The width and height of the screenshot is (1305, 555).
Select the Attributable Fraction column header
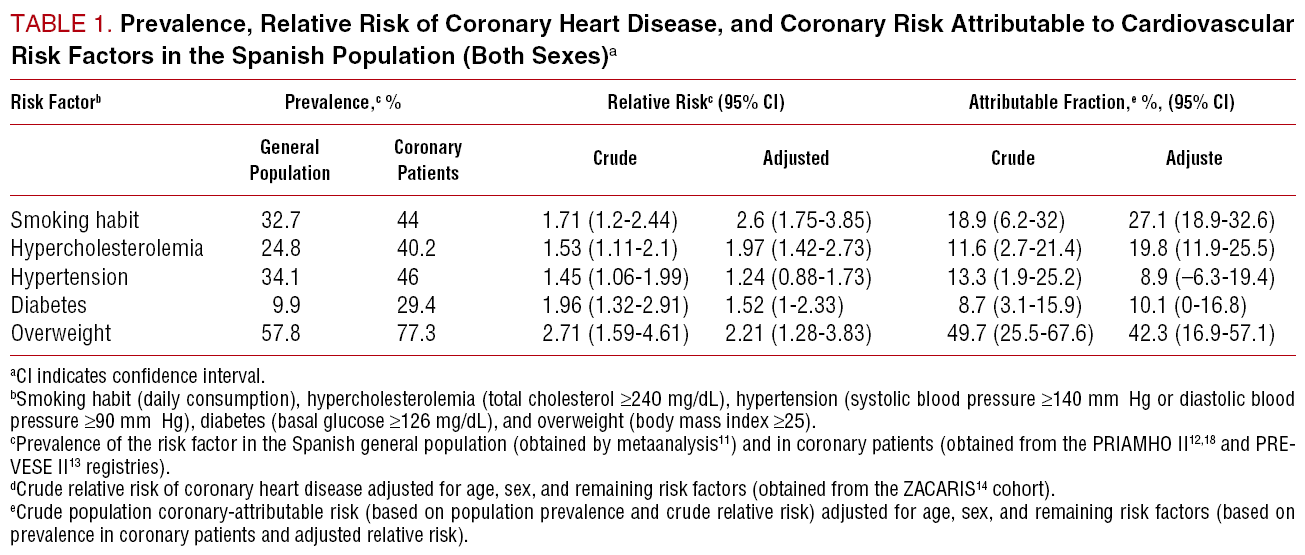click(x=1101, y=102)
